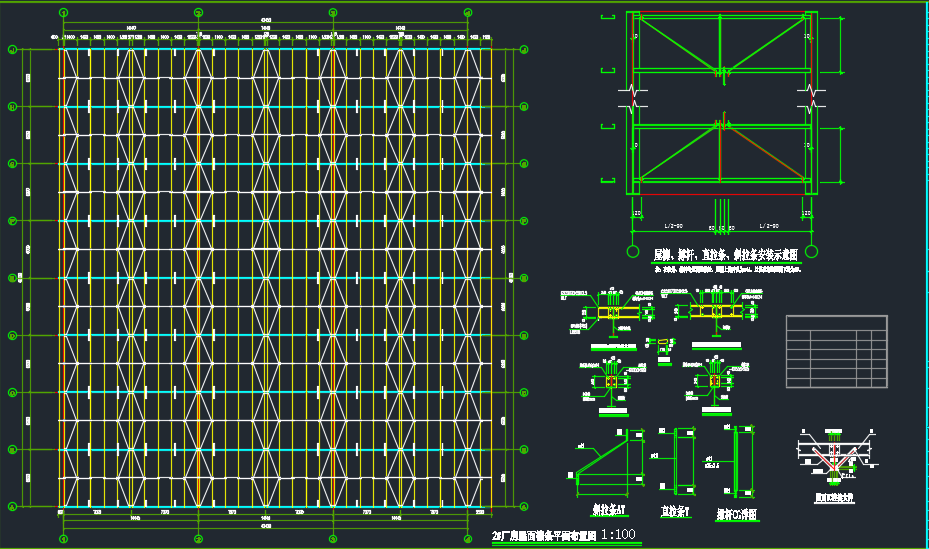Select the roof purlin plan title beside 1:100
This screenshot has width=929, height=549.
tap(544, 536)
